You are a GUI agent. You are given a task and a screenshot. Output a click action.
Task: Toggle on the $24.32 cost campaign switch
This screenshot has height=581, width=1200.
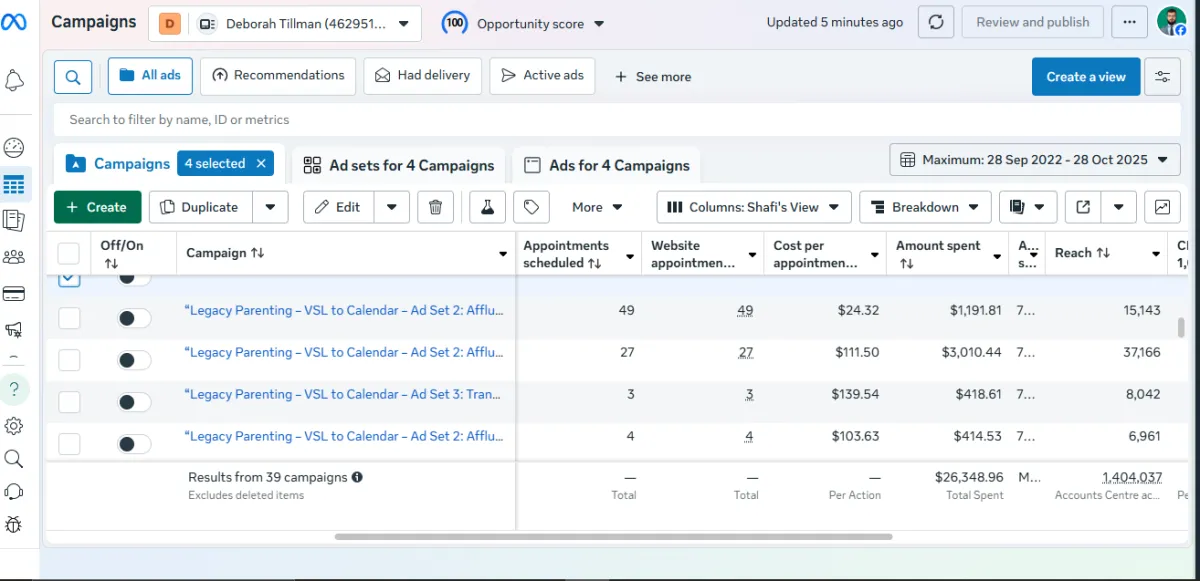(134, 318)
